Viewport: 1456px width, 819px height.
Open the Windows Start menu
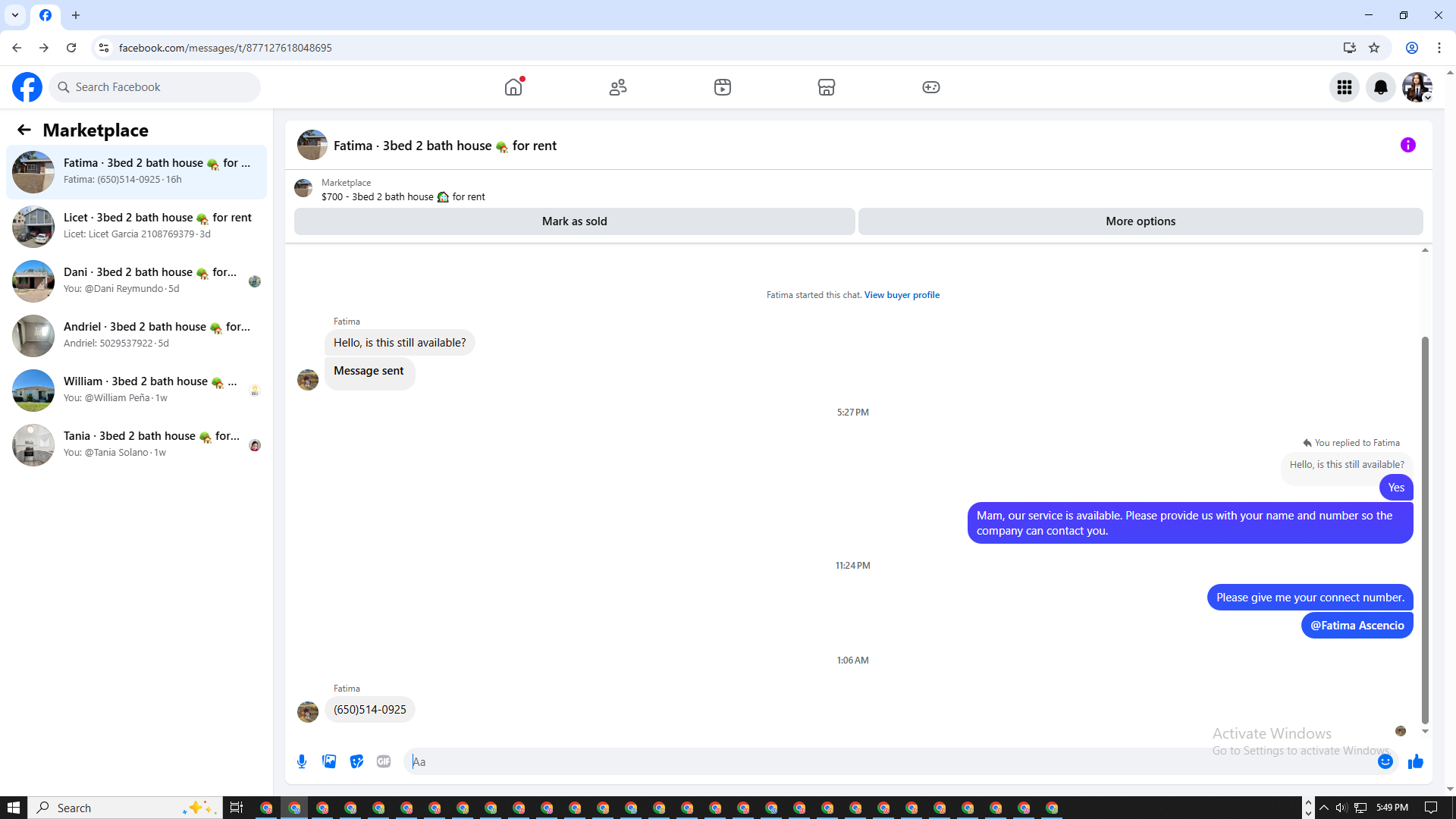pyautogui.click(x=14, y=808)
